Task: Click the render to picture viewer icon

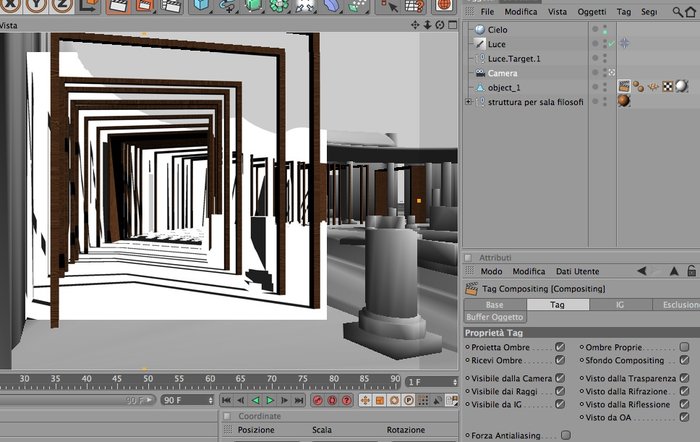Action: pyautogui.click(x=145, y=5)
